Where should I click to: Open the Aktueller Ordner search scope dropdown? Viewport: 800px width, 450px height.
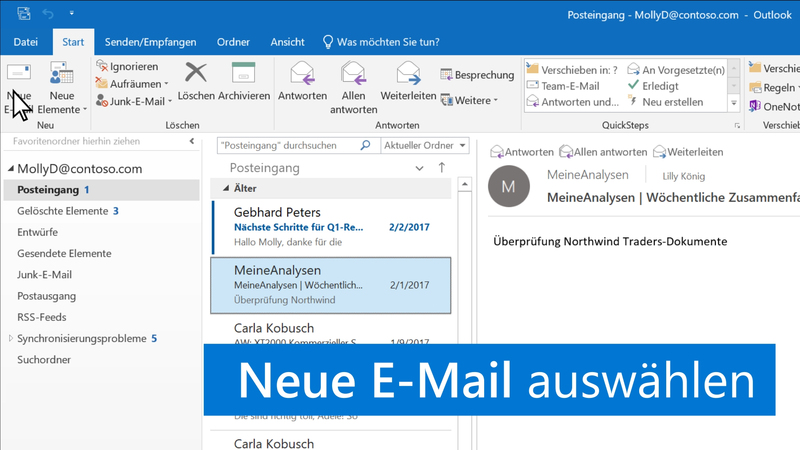click(425, 145)
